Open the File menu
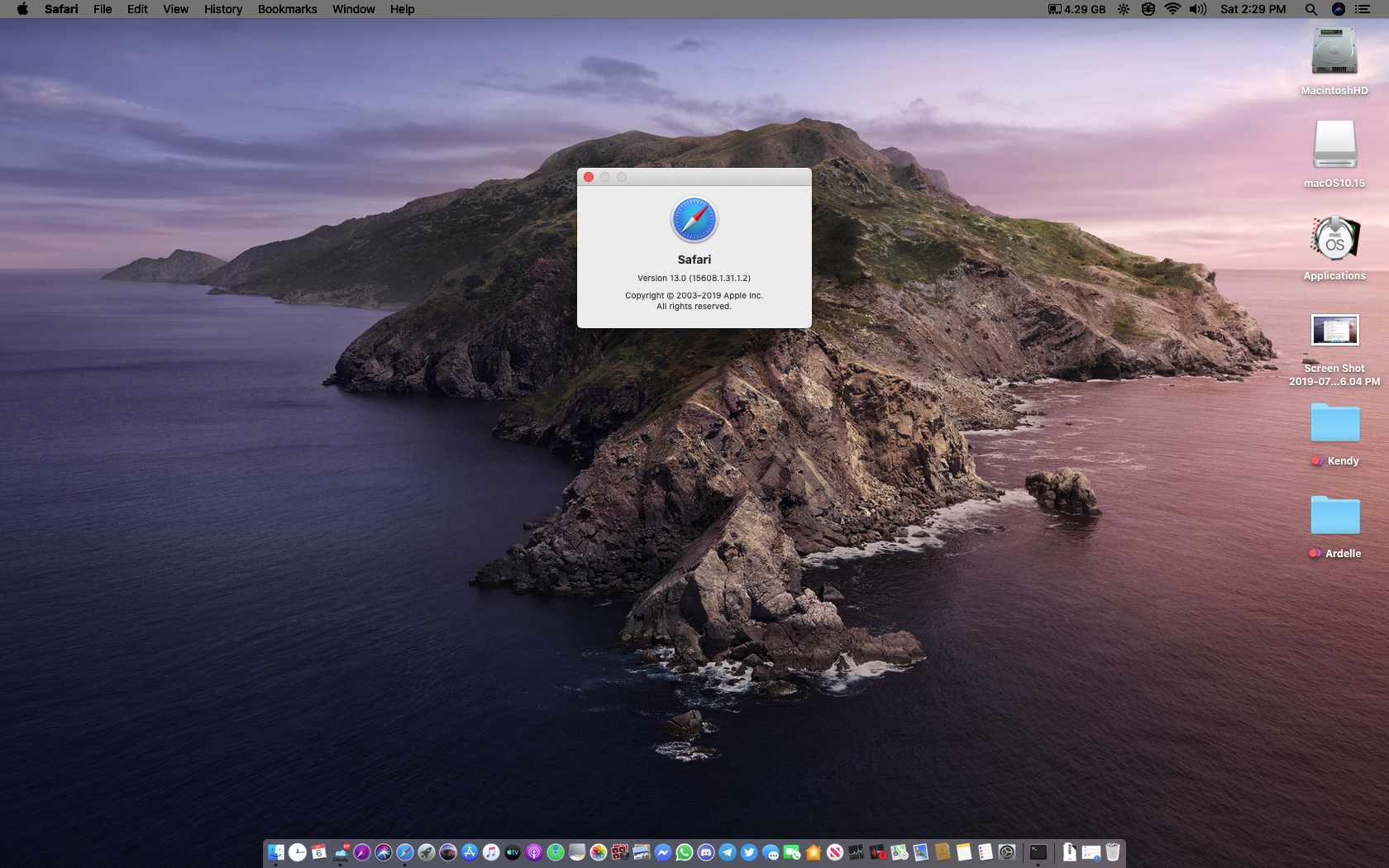The width and height of the screenshot is (1389, 868). [x=103, y=9]
